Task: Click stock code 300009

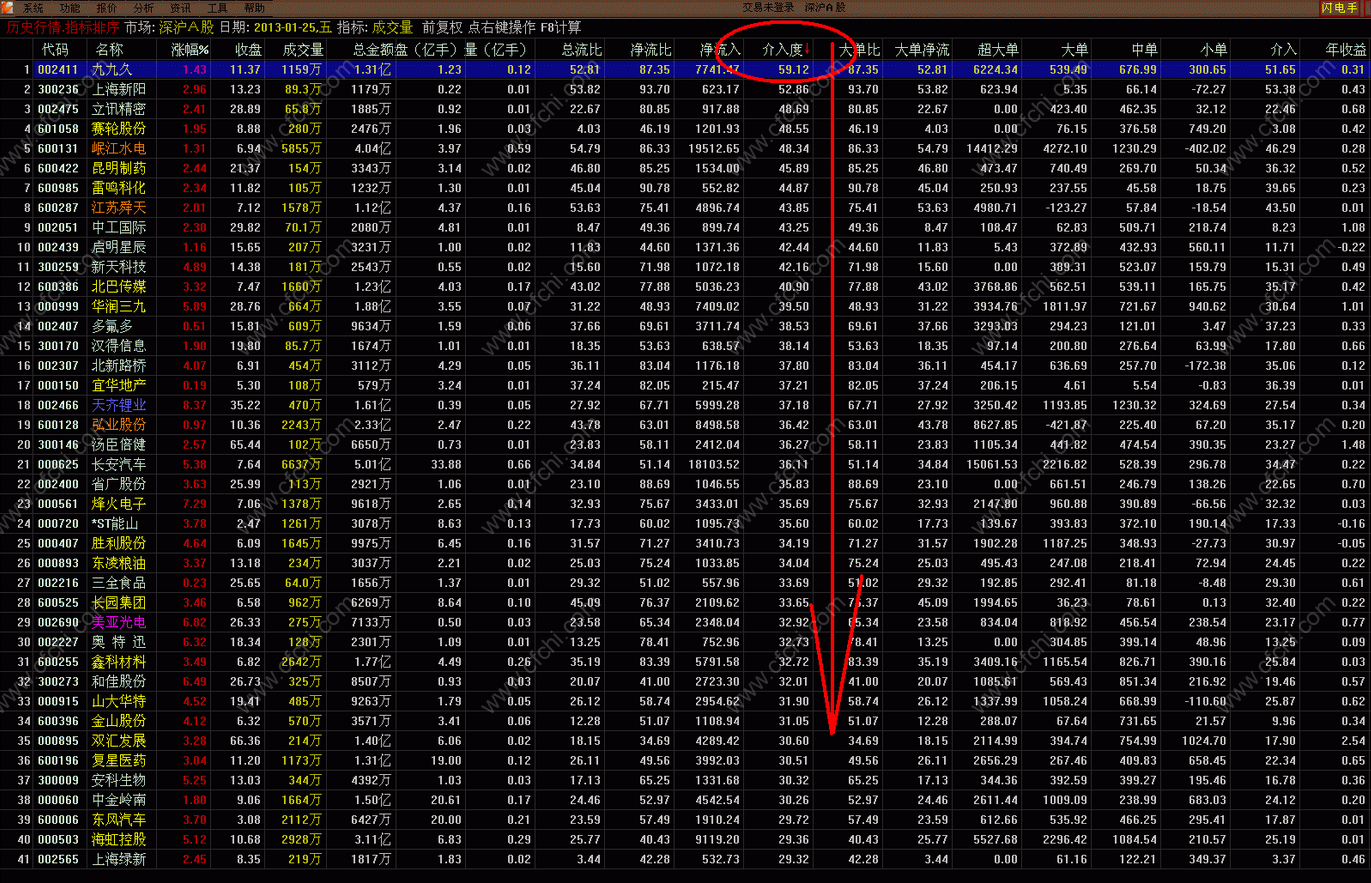Action: 57,780
